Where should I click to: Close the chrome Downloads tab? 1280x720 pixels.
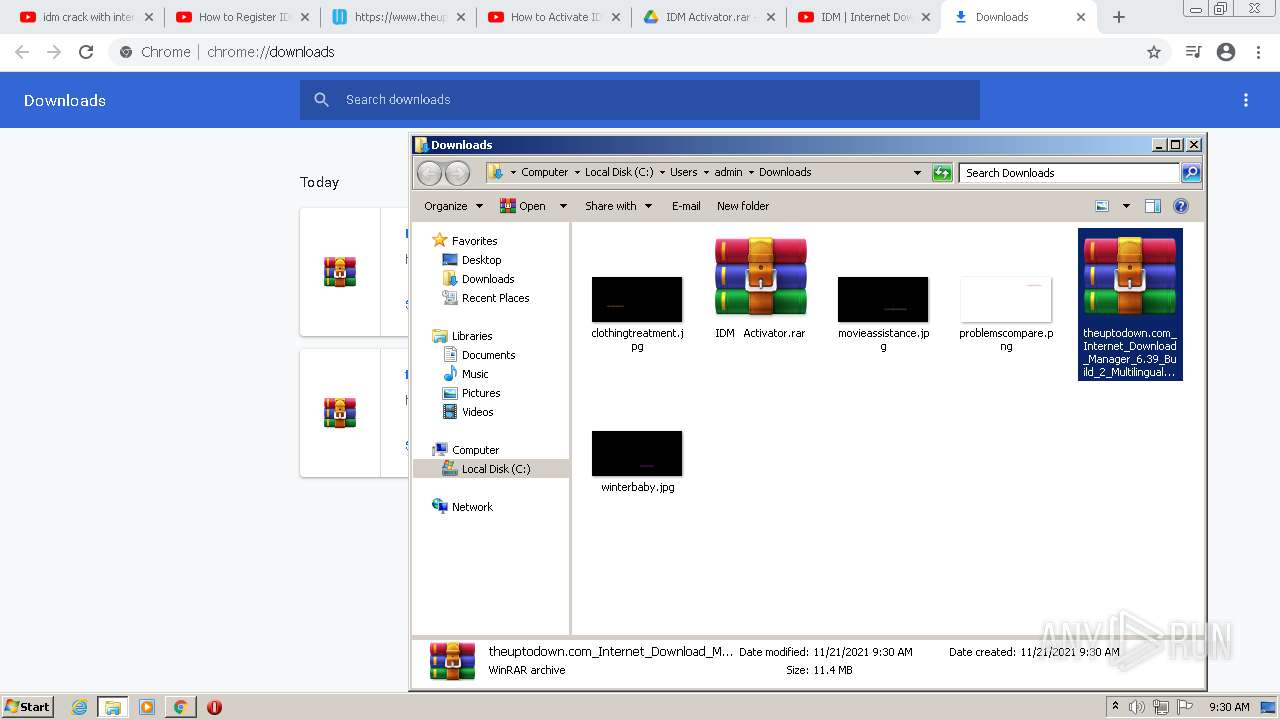(1081, 17)
